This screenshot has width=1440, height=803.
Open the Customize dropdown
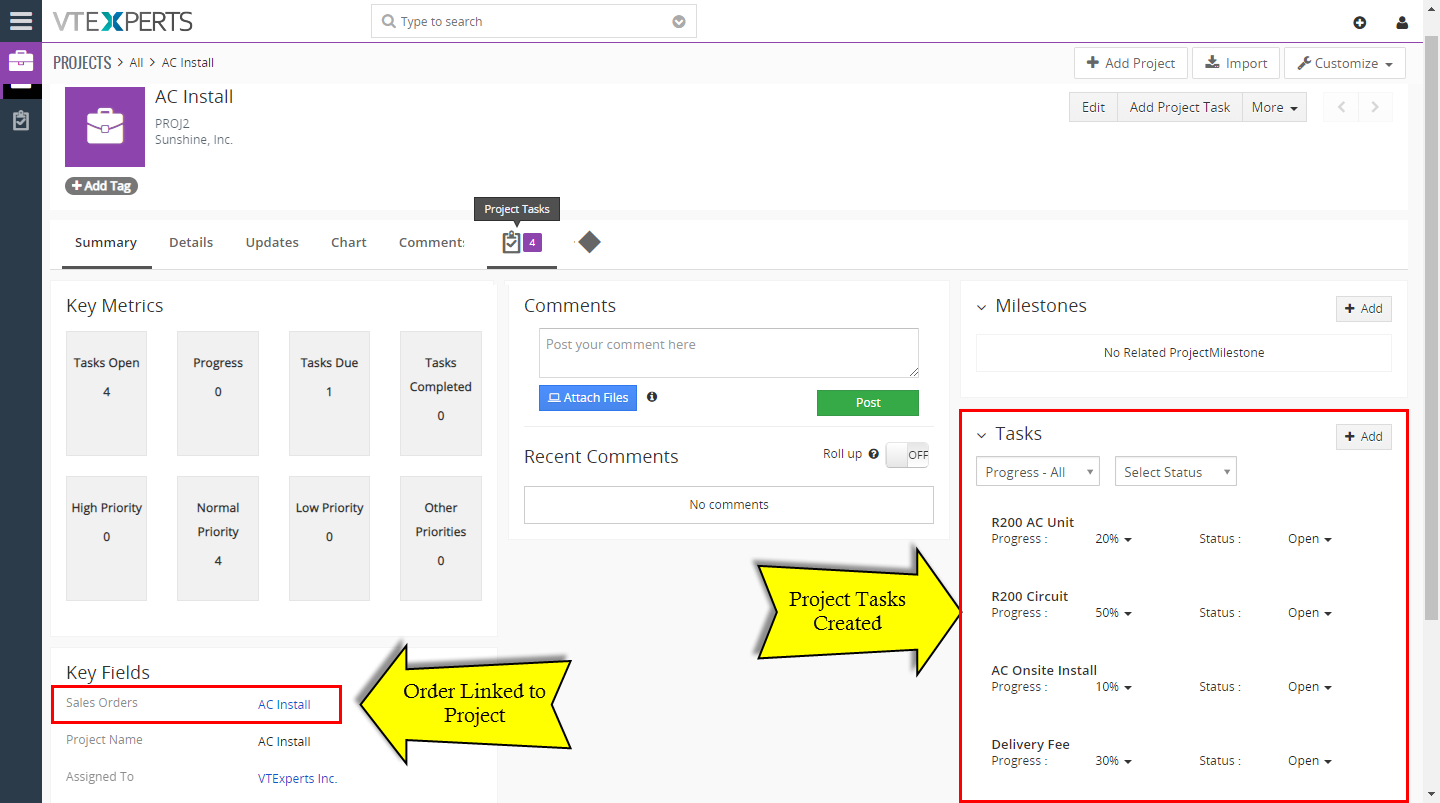click(1345, 63)
